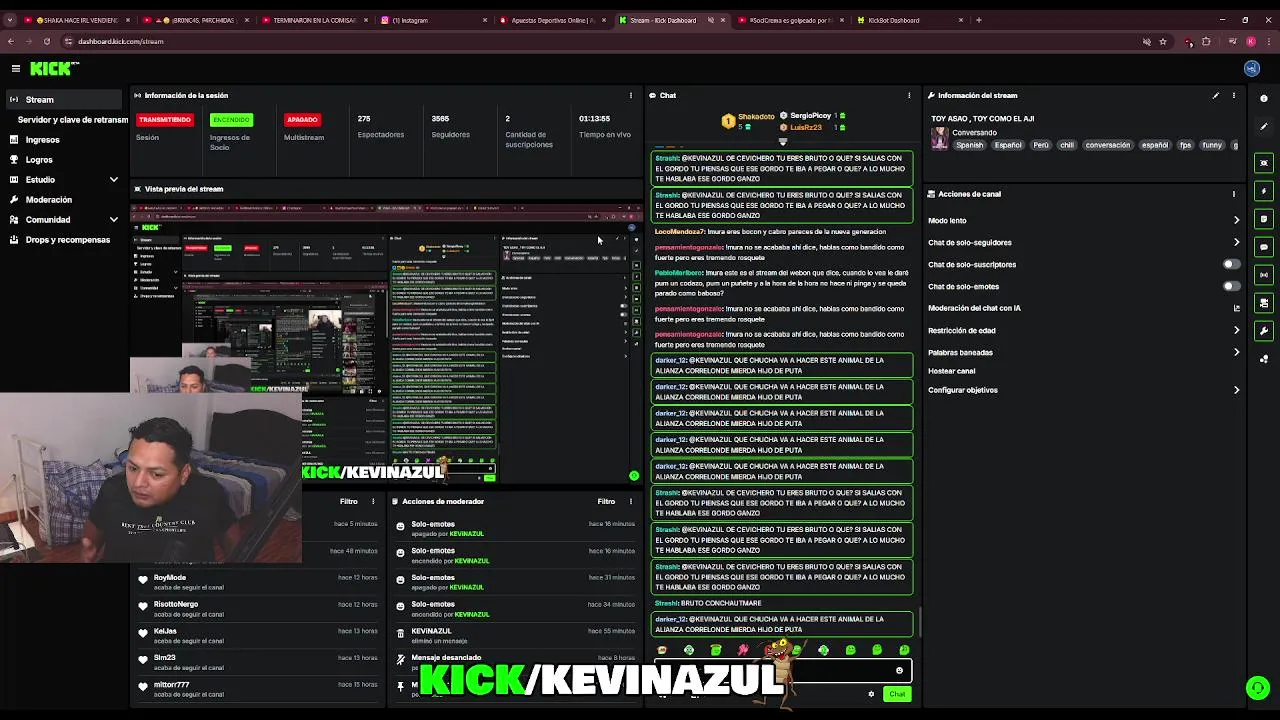
Task: Open Servidor y clave de retransmisión
Action: coord(72,119)
